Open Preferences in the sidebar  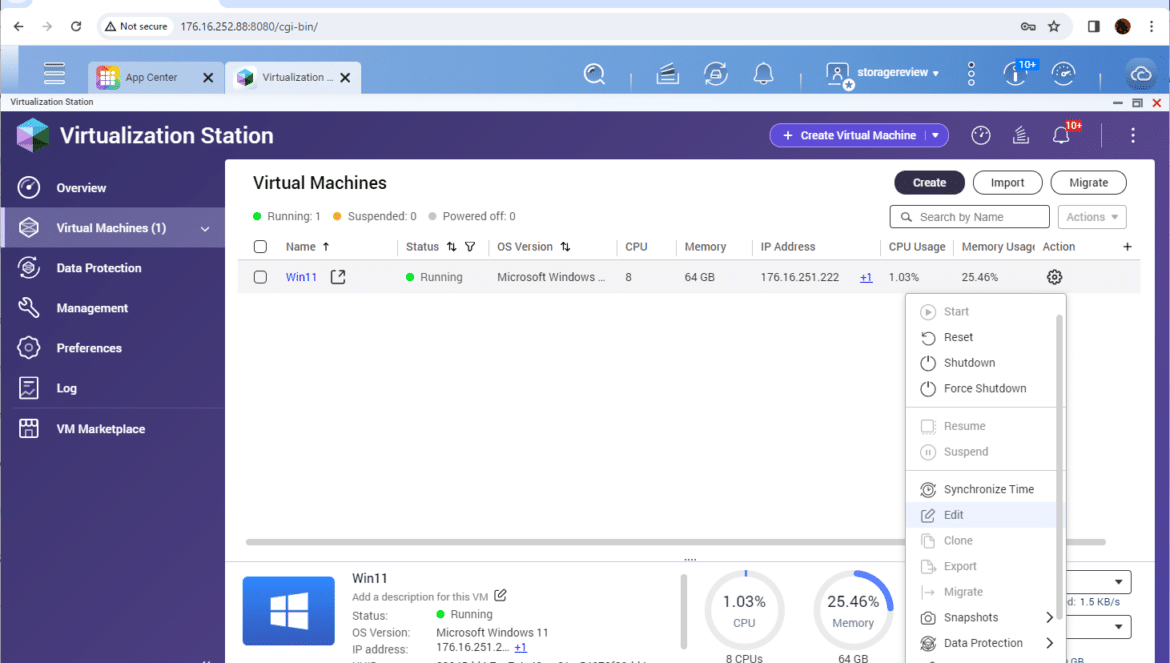(x=113, y=348)
